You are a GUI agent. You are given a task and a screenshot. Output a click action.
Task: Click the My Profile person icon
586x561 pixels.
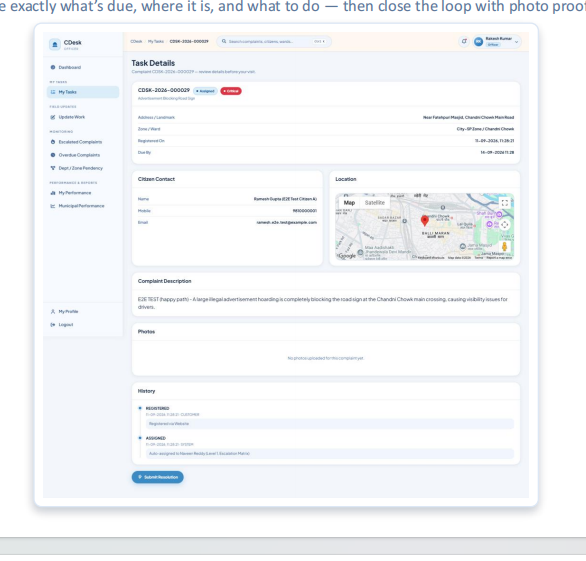tap(53, 311)
